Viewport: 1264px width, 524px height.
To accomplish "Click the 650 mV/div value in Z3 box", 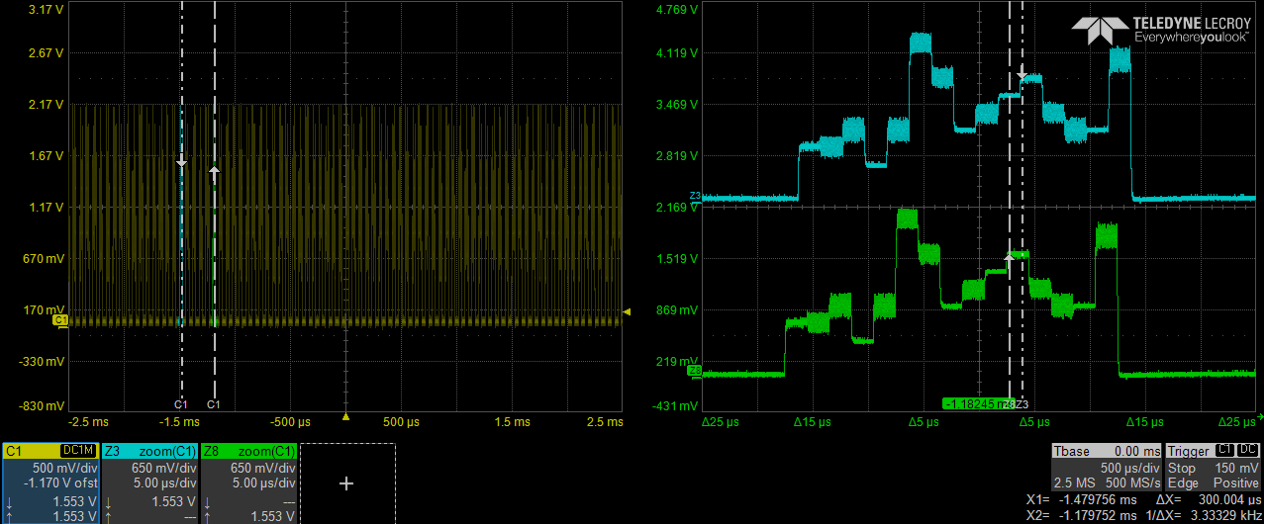I will click(x=165, y=468).
